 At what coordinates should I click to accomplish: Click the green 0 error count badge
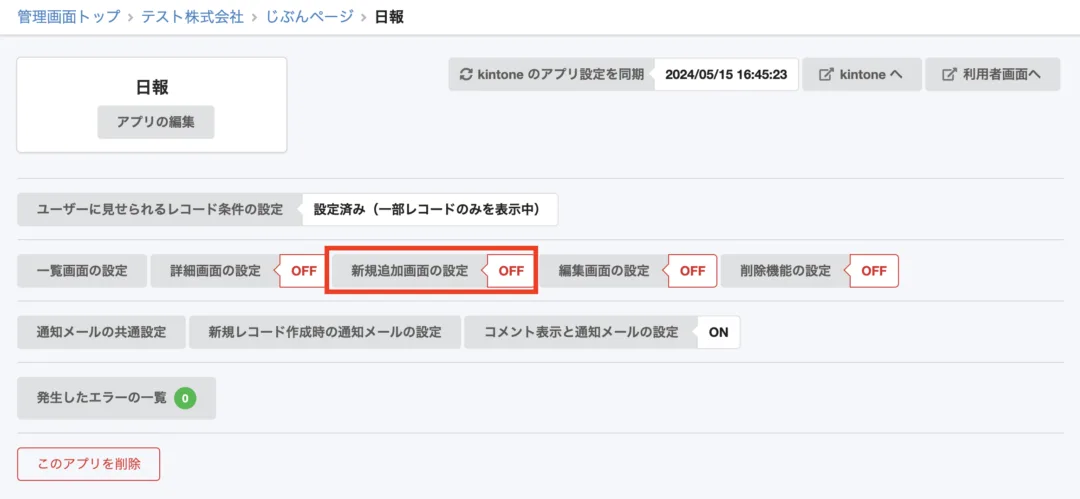(x=185, y=398)
